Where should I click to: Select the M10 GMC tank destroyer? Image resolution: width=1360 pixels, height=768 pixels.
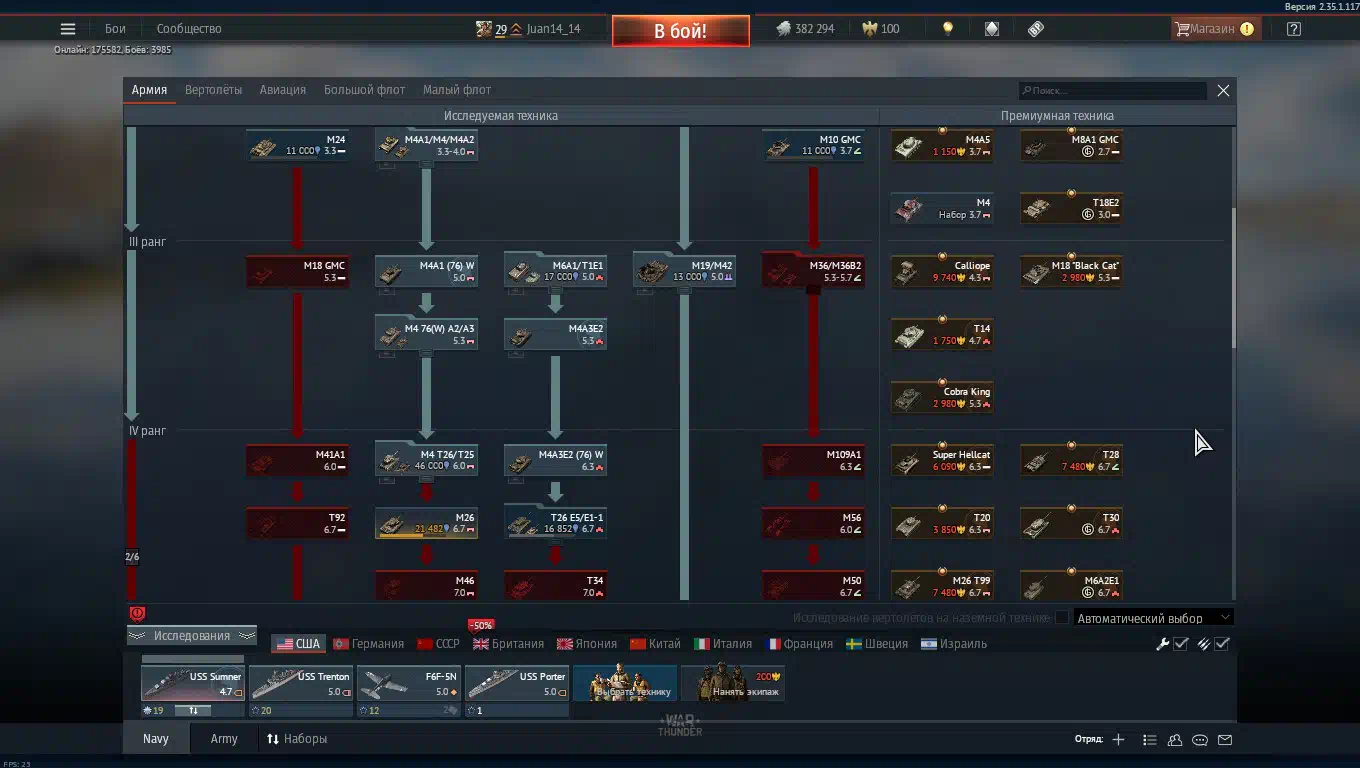click(813, 145)
